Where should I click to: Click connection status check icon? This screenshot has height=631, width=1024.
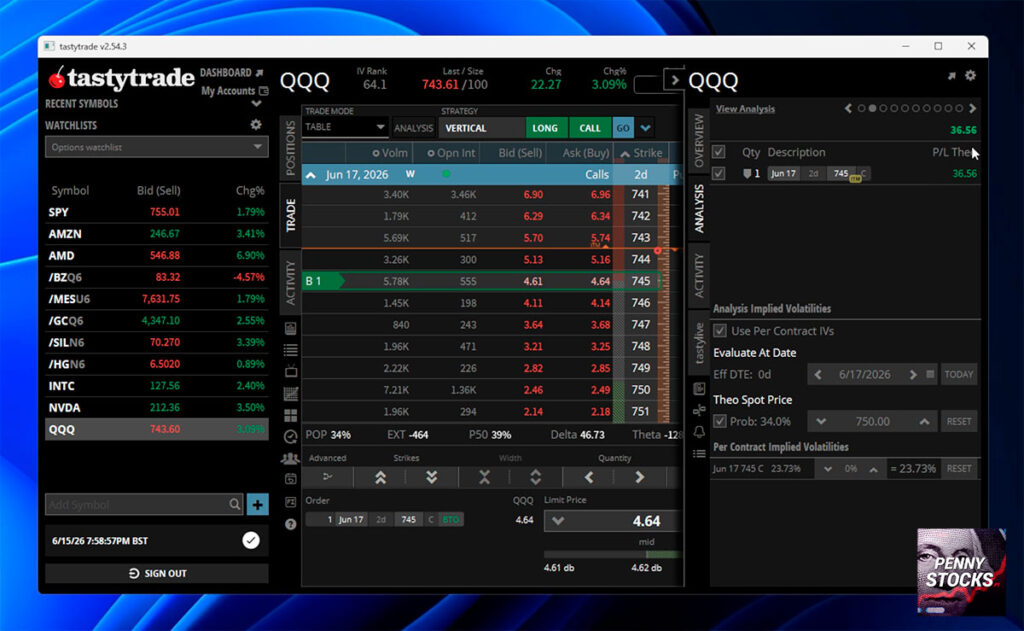click(x=251, y=540)
